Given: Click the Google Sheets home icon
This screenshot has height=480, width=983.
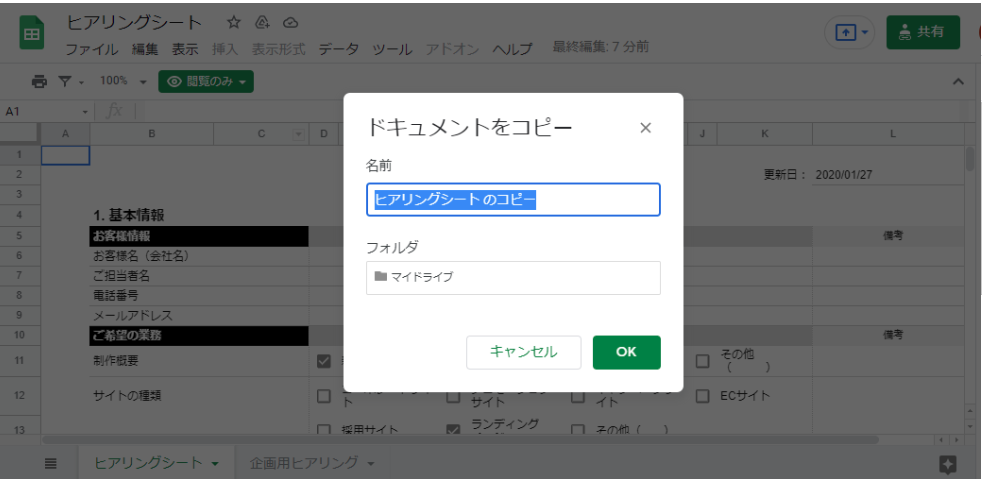Looking at the screenshot, I should pos(31,35).
